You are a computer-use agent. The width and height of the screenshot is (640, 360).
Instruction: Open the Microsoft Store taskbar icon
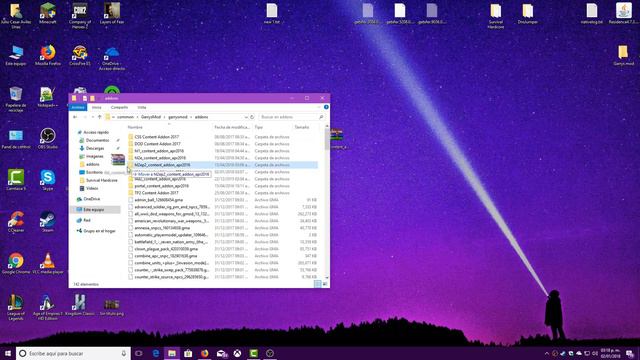point(188,353)
